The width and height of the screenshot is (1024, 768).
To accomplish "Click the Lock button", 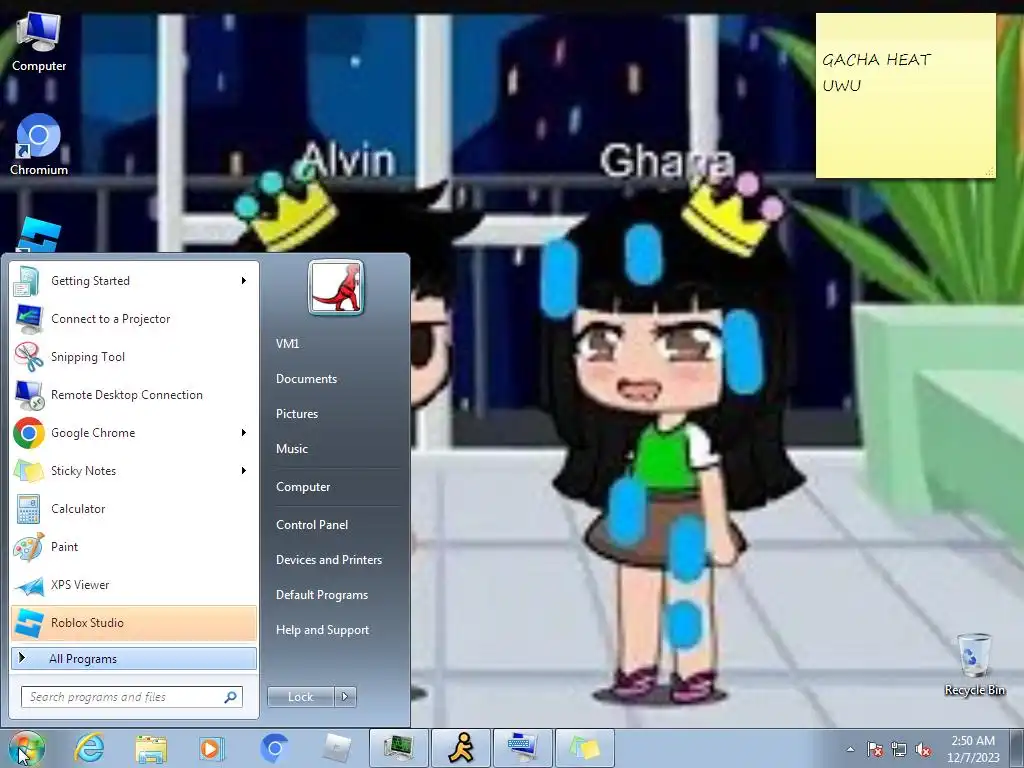I will tap(301, 697).
